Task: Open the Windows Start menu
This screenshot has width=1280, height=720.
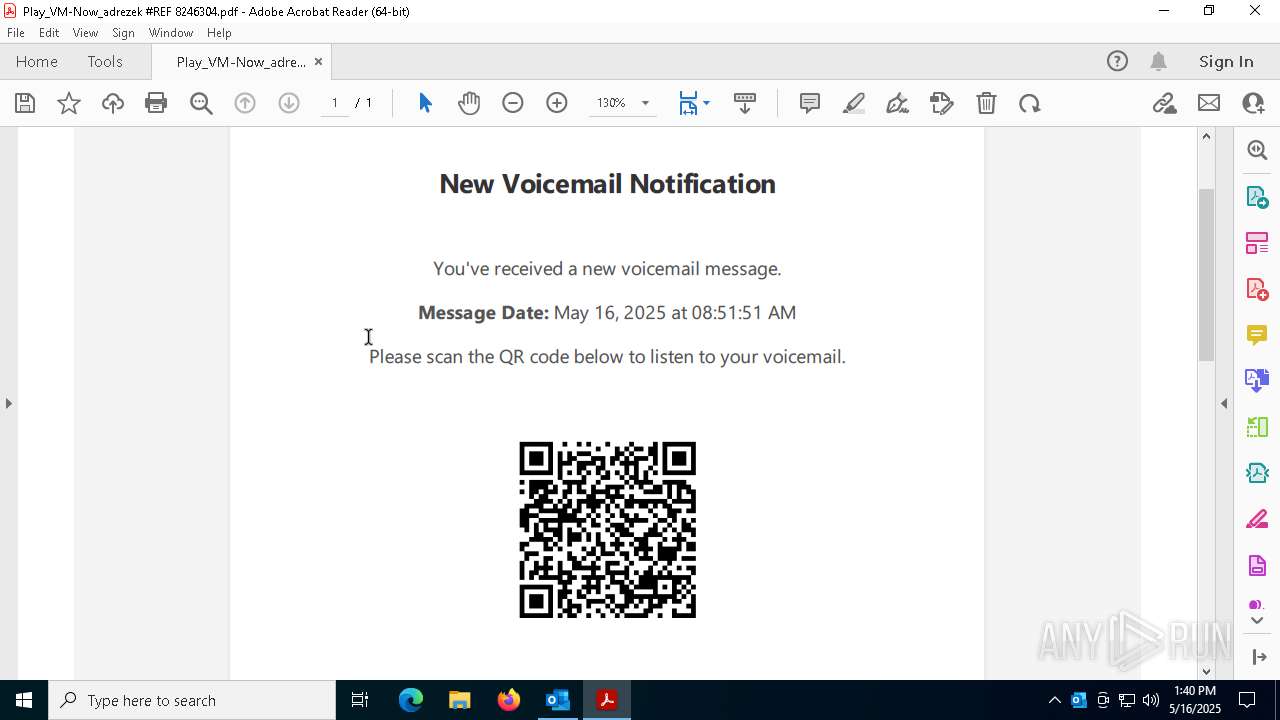Action: [24, 700]
